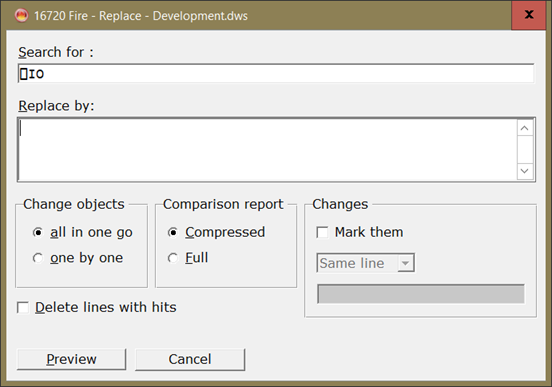This screenshot has width=552, height=387.
Task: Click the Preview button
Action: coord(71,359)
